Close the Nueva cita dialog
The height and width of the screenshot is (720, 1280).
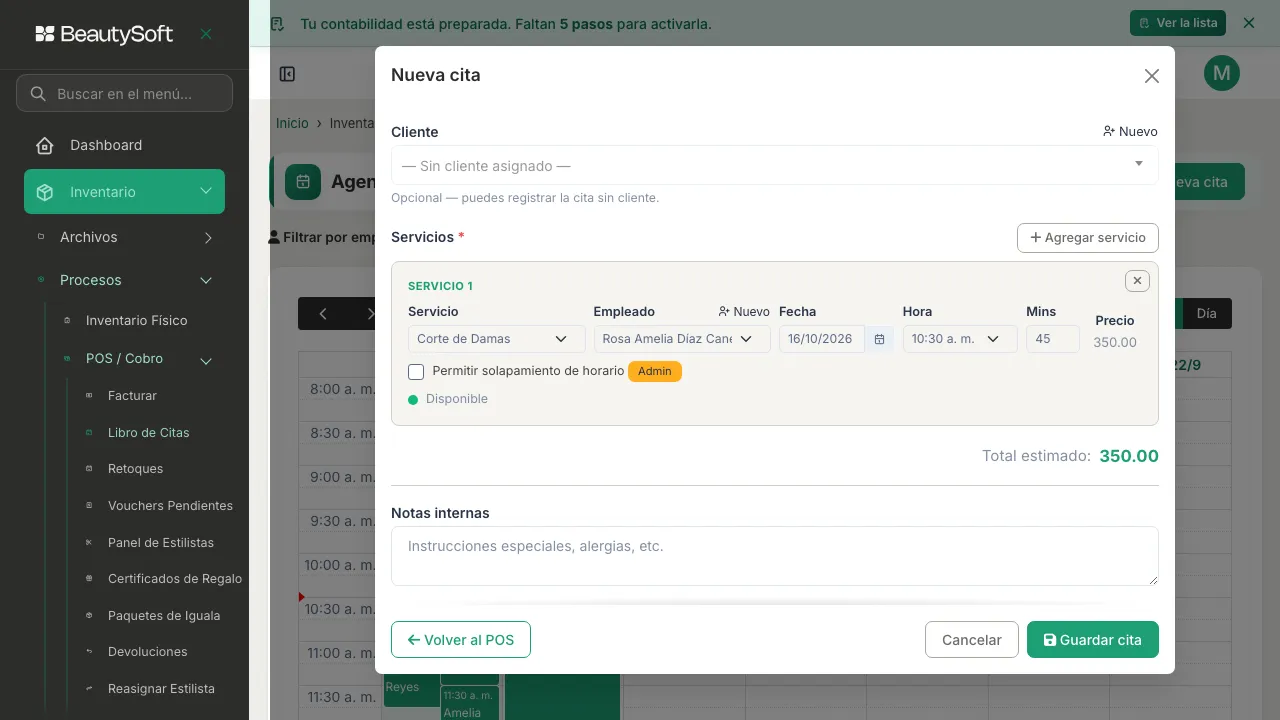(1152, 76)
